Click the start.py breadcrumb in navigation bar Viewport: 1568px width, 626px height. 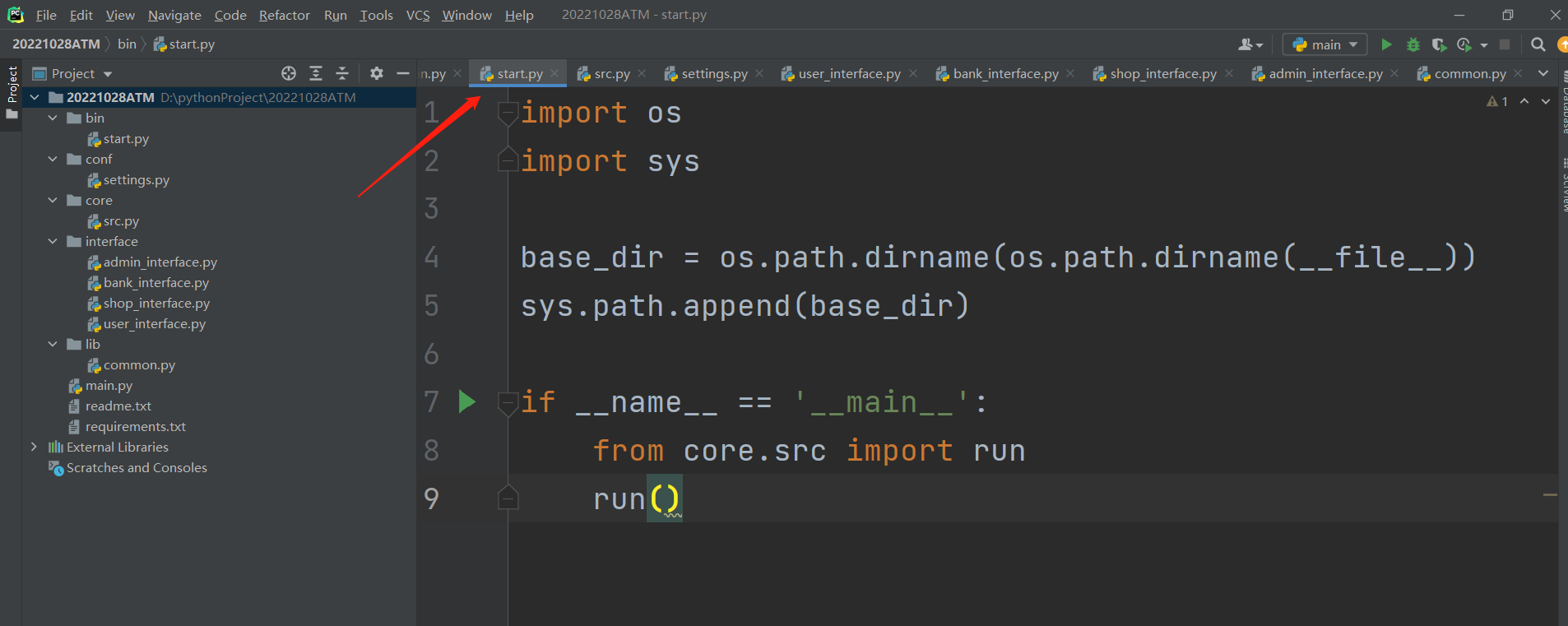click(x=184, y=44)
